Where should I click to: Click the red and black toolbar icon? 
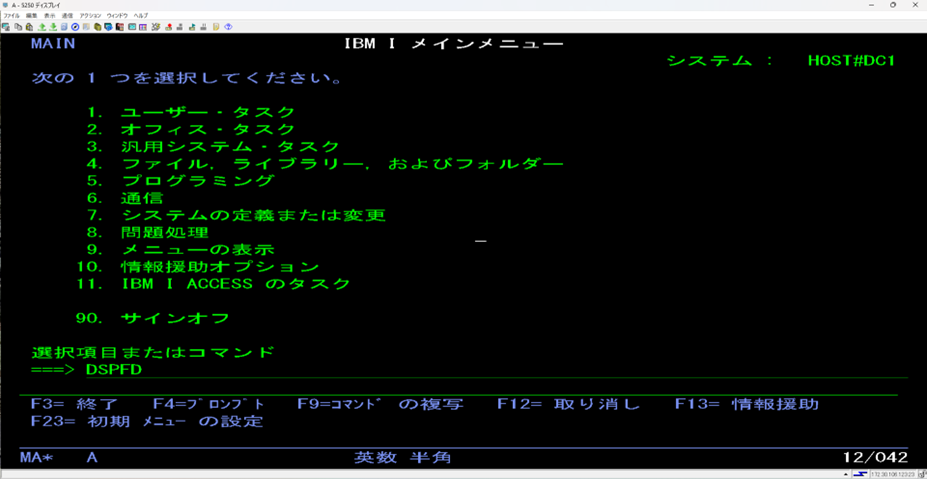[x=120, y=27]
